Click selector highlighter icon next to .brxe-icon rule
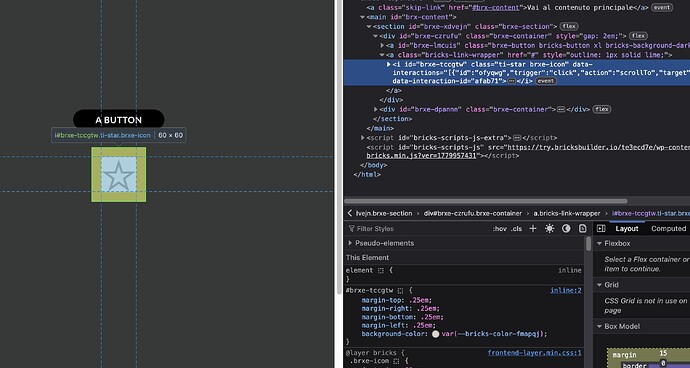 coord(396,361)
